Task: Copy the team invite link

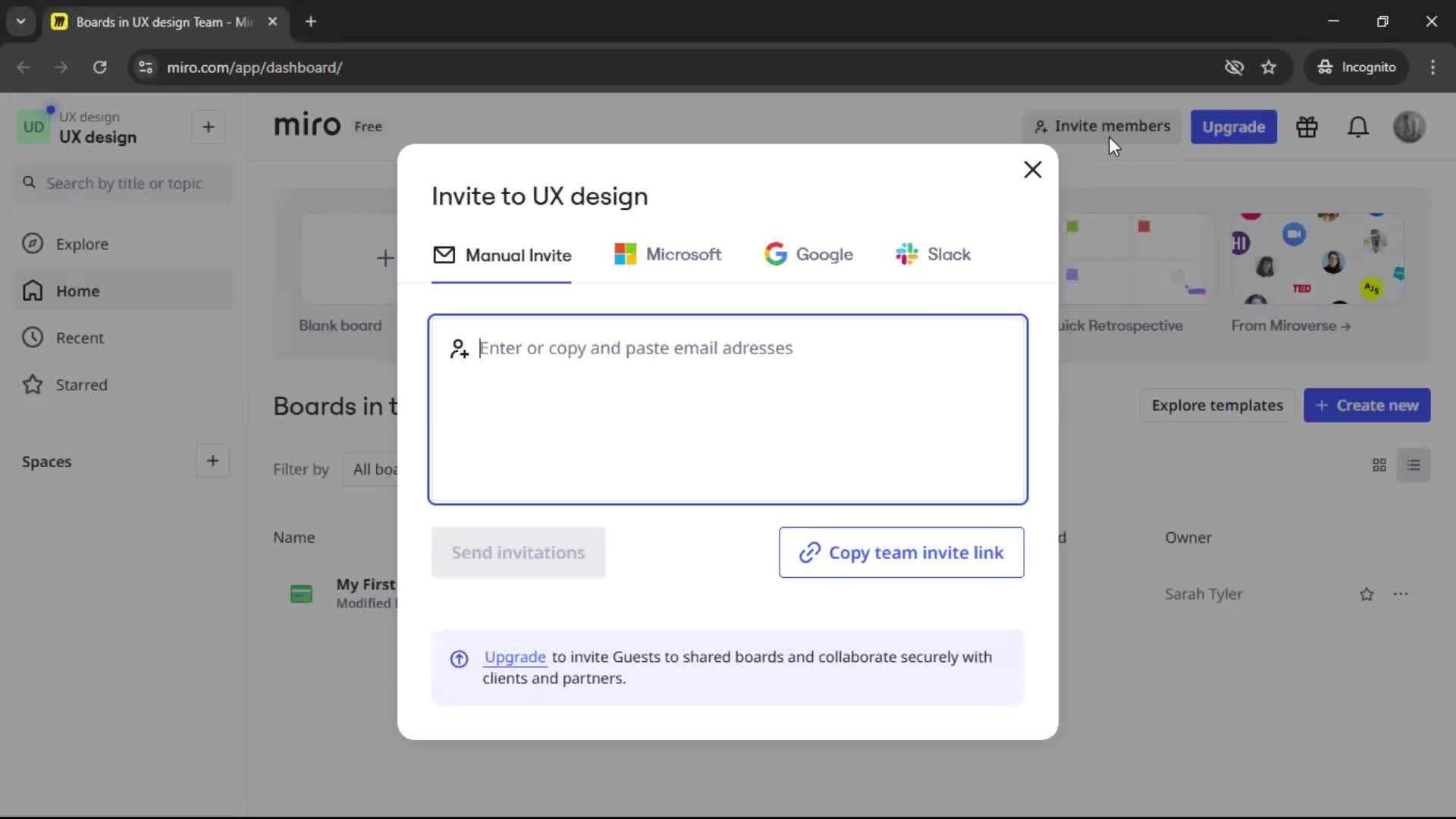Action: point(901,553)
